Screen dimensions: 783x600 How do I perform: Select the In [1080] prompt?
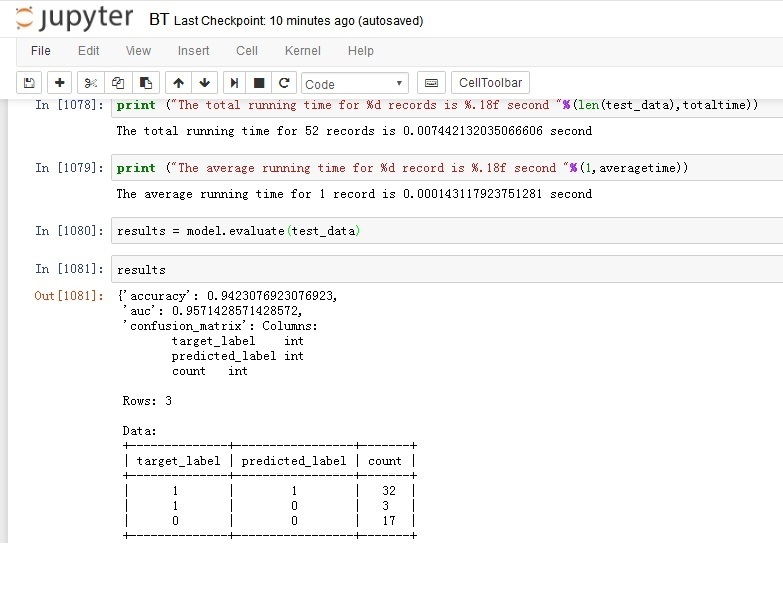pos(69,231)
